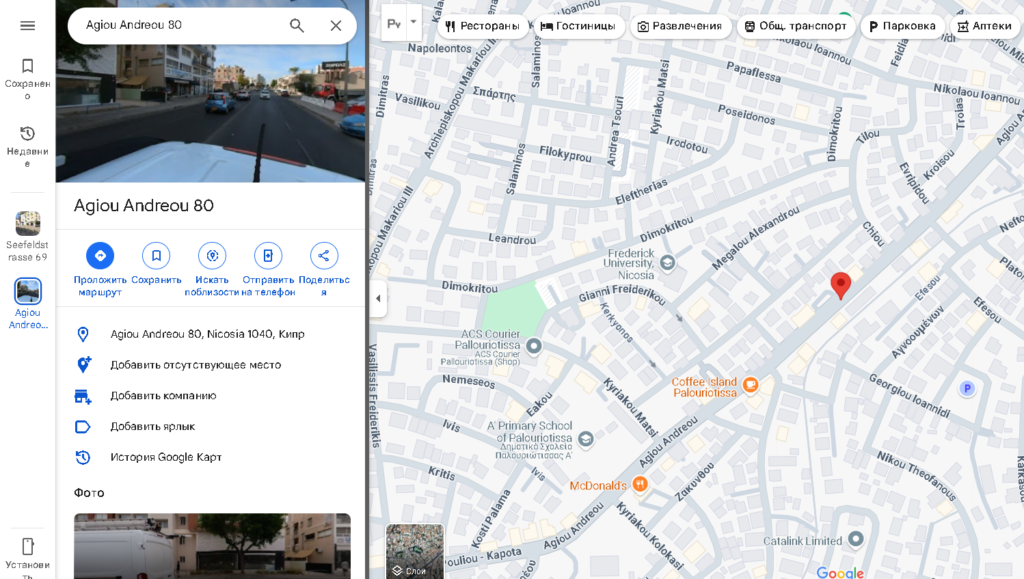The width and height of the screenshot is (1024, 579).
Task: Click Coffee Island Palouriotissa marker
Action: pyautogui.click(x=751, y=384)
